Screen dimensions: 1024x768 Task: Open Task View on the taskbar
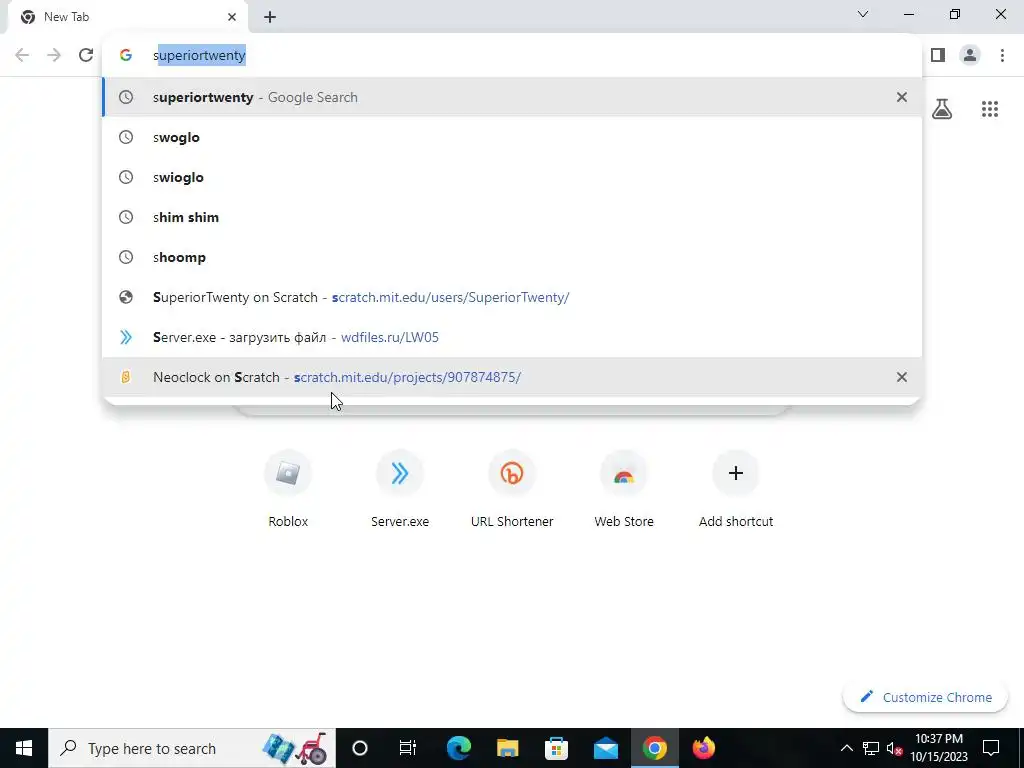pyautogui.click(x=408, y=748)
